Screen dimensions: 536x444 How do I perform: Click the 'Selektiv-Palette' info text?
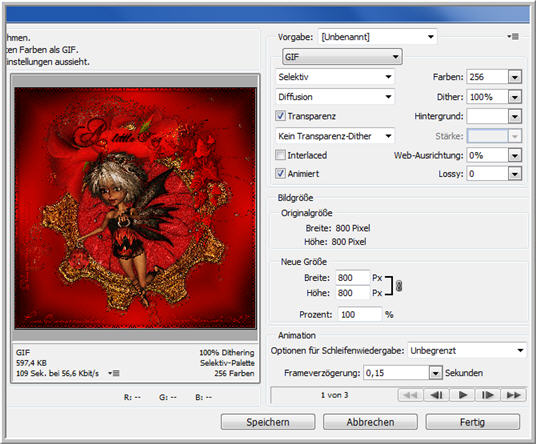pos(227,363)
